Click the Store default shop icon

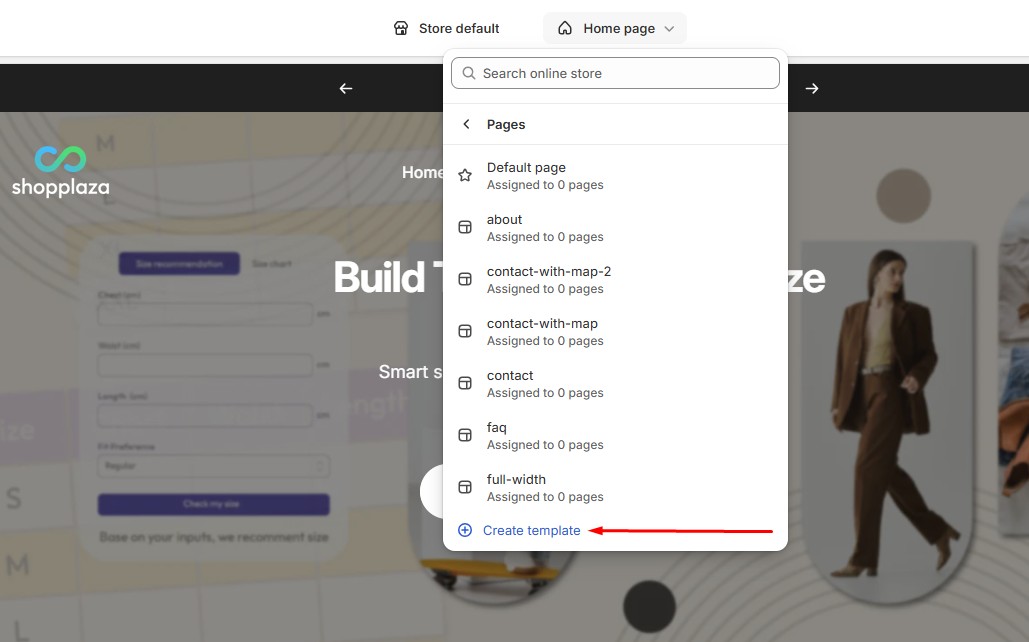pyautogui.click(x=401, y=29)
